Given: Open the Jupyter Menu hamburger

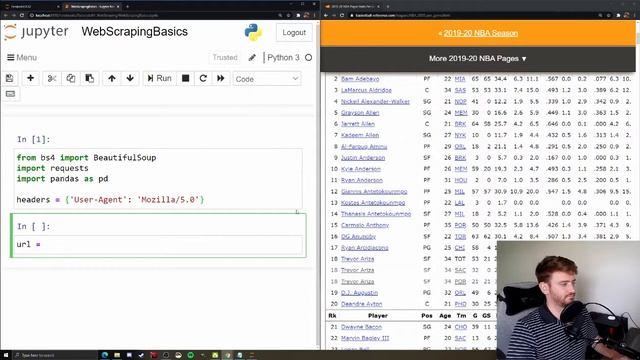Looking at the screenshot, I should click(x=22, y=58).
